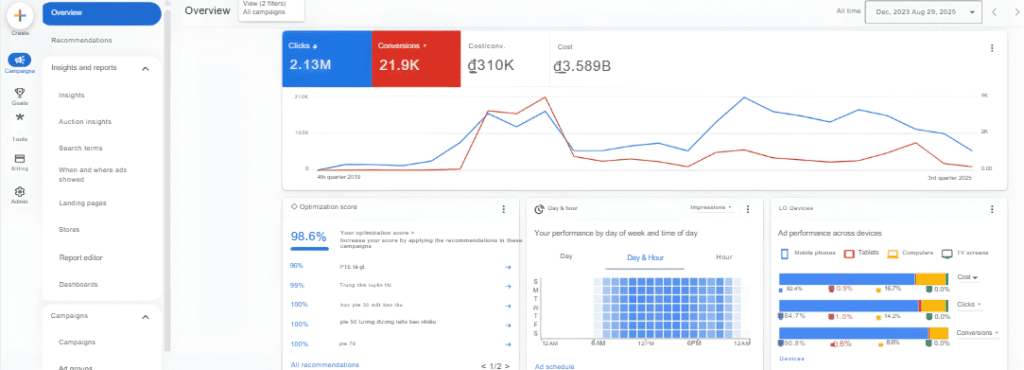Click arrow on "pte 79" row
Viewport: 1024px width, 370px height.
(507, 344)
